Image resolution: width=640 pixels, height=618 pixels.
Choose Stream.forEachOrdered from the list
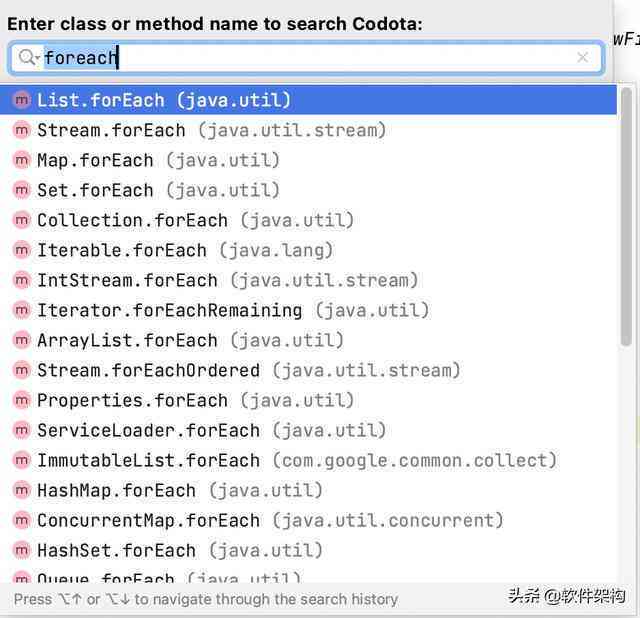coord(308,370)
